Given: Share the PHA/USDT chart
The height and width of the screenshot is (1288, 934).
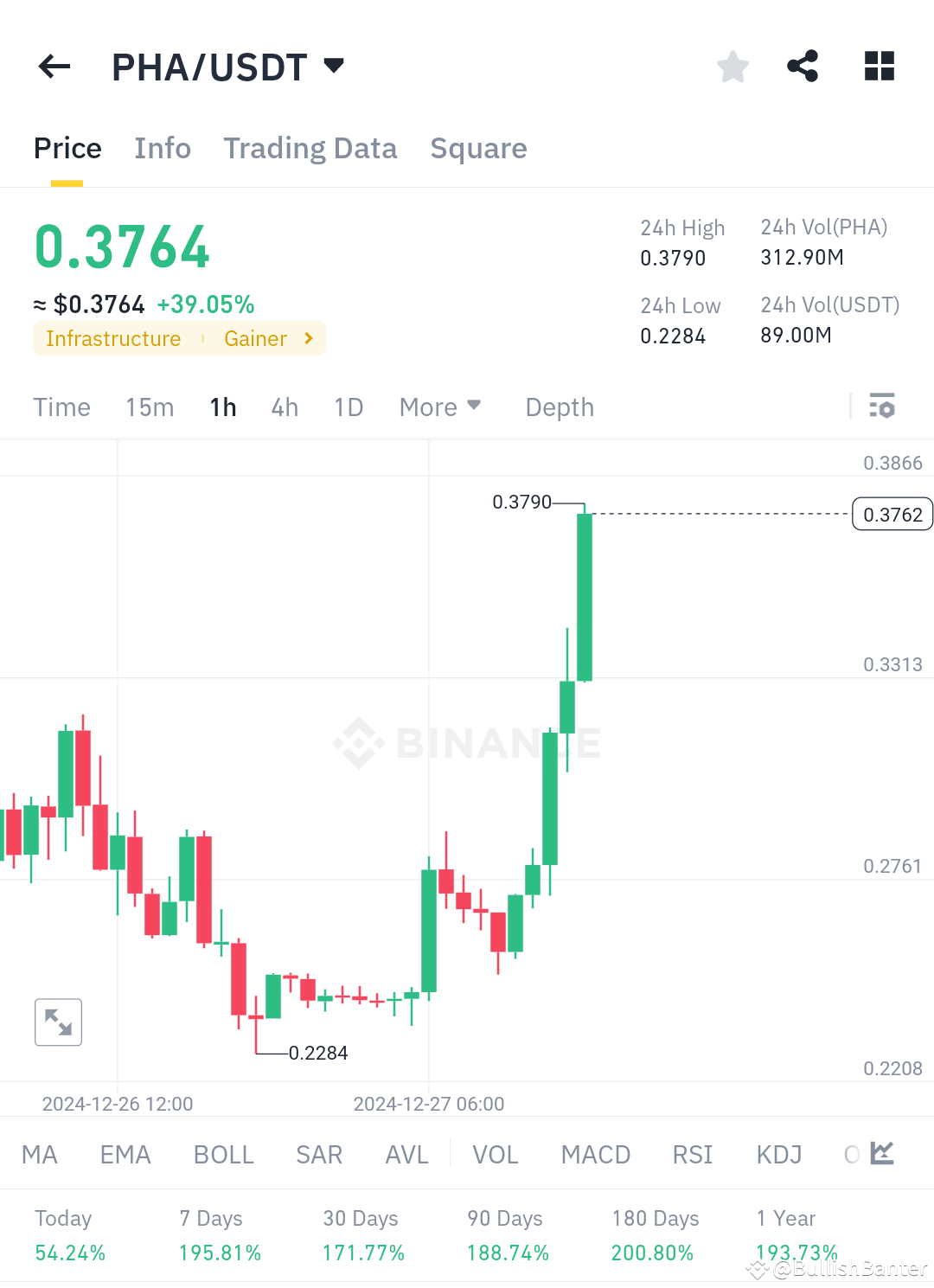Looking at the screenshot, I should (803, 65).
